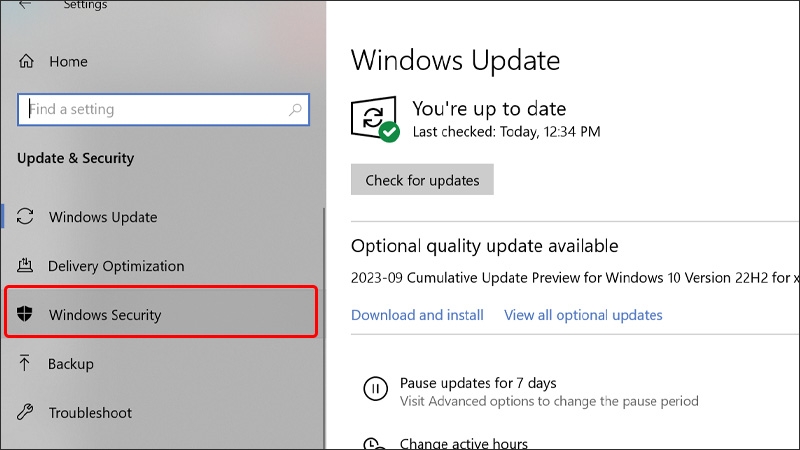Image resolution: width=800 pixels, height=450 pixels.
Task: Click the Troubleshoot wrench icon
Action: [25, 412]
